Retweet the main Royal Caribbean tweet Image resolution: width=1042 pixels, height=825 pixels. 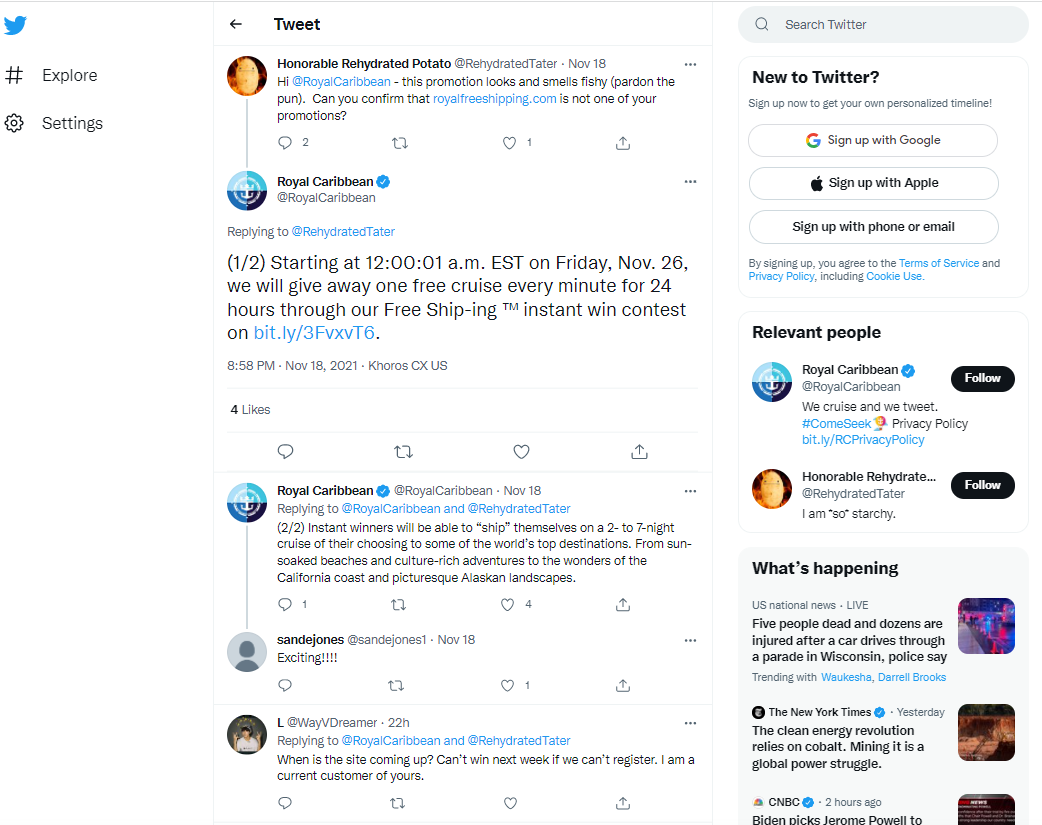(x=403, y=452)
